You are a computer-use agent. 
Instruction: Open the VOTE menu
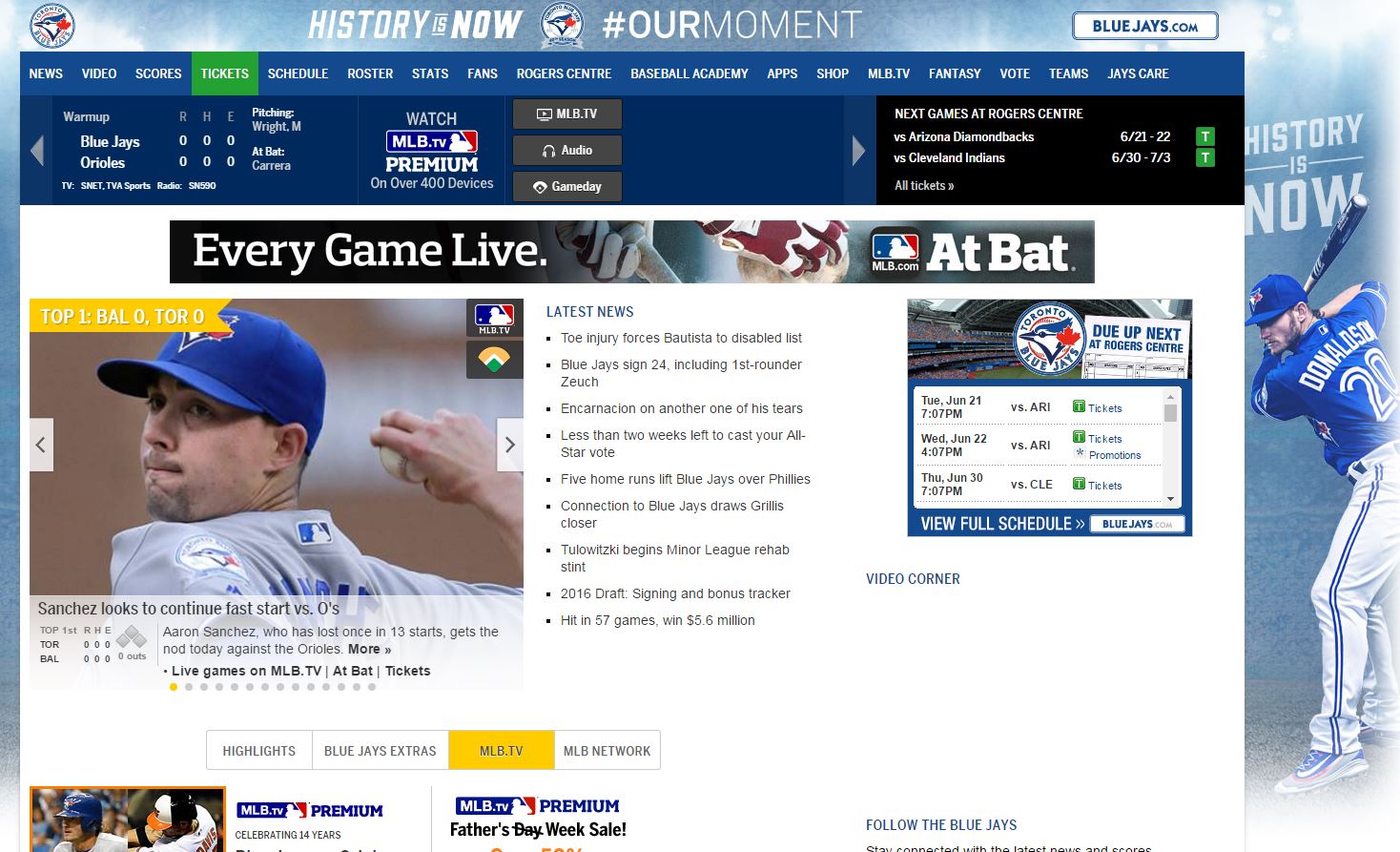tap(1015, 73)
